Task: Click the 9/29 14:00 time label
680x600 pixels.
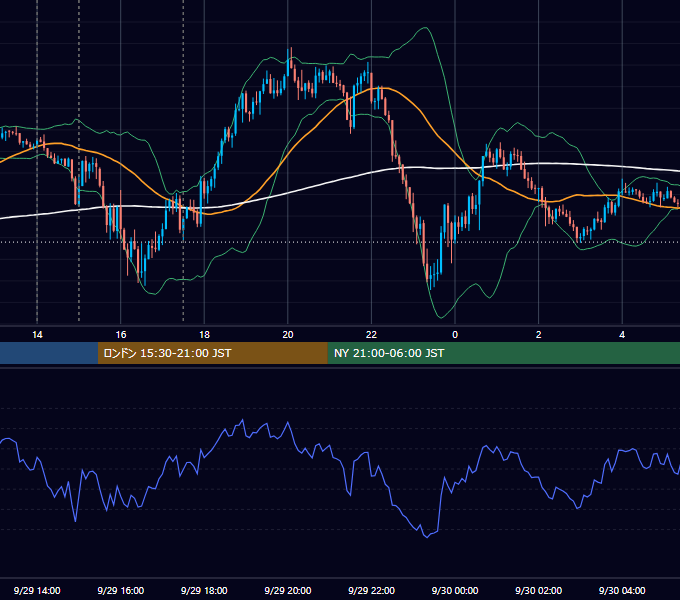Action: click(x=37, y=590)
